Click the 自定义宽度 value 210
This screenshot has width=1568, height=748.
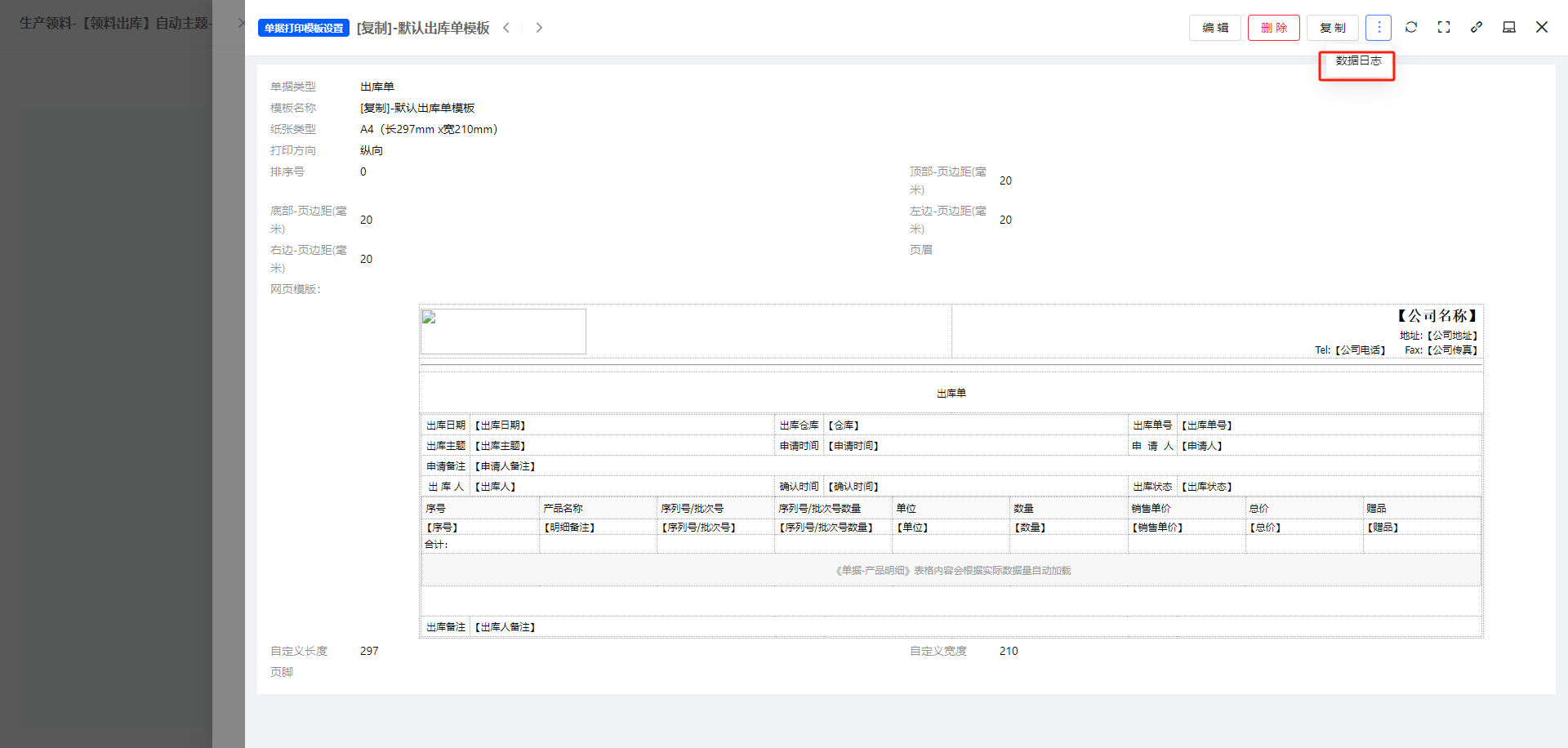[1009, 651]
